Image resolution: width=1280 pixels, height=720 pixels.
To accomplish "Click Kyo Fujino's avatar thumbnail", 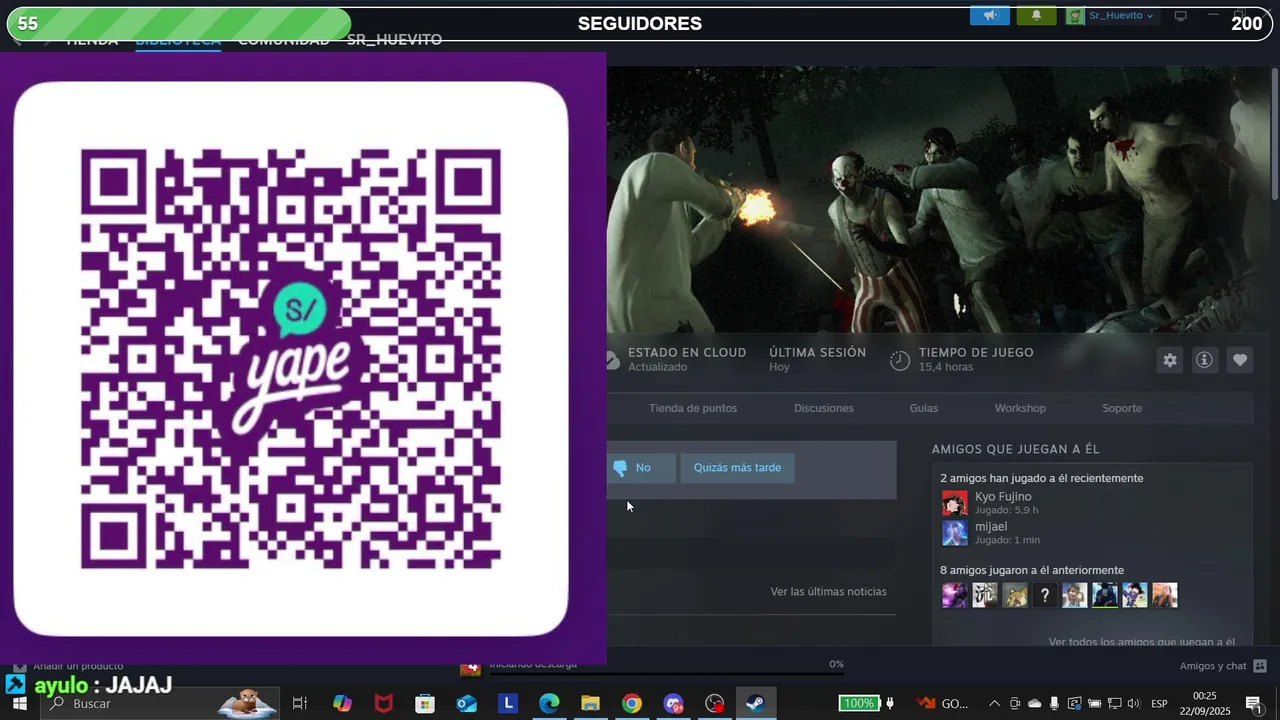I will point(955,503).
